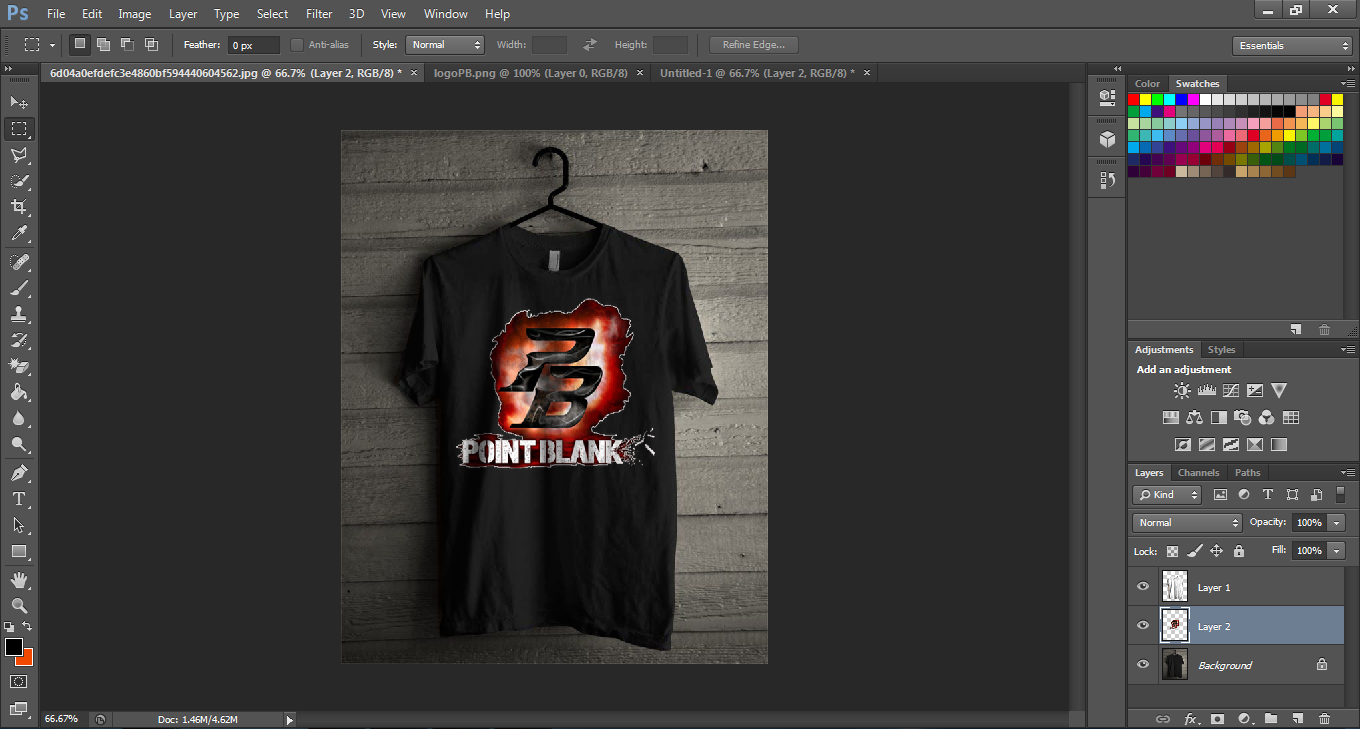1360x729 pixels.
Task: Swap foreground and background colors
Action: pos(28,626)
